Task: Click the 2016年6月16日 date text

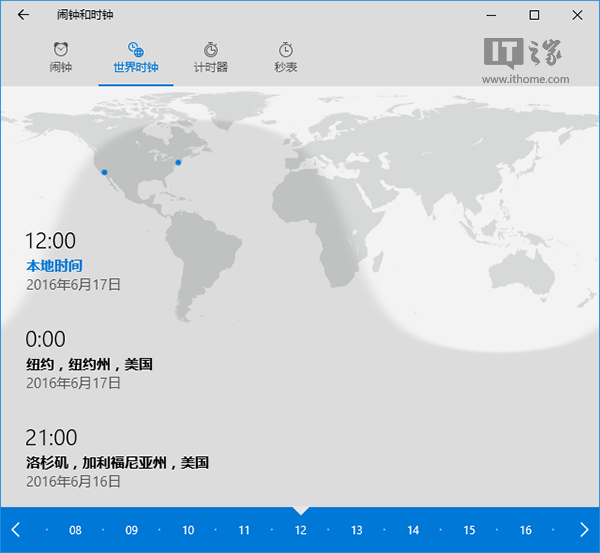Action: (x=73, y=481)
